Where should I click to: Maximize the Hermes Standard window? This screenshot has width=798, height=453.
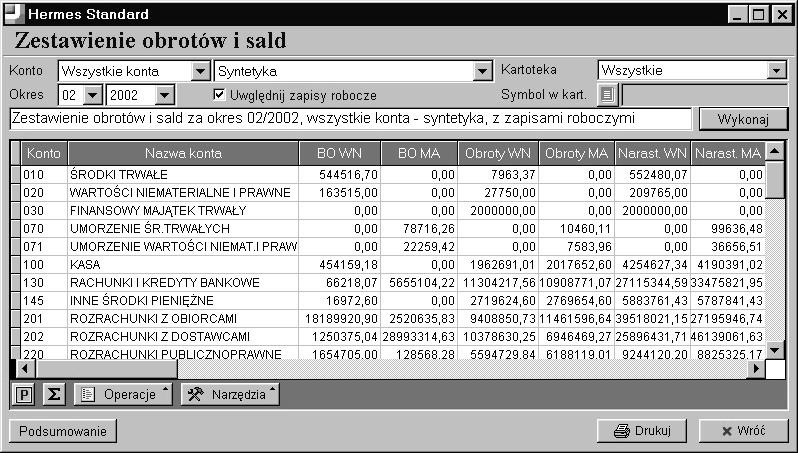tap(758, 14)
